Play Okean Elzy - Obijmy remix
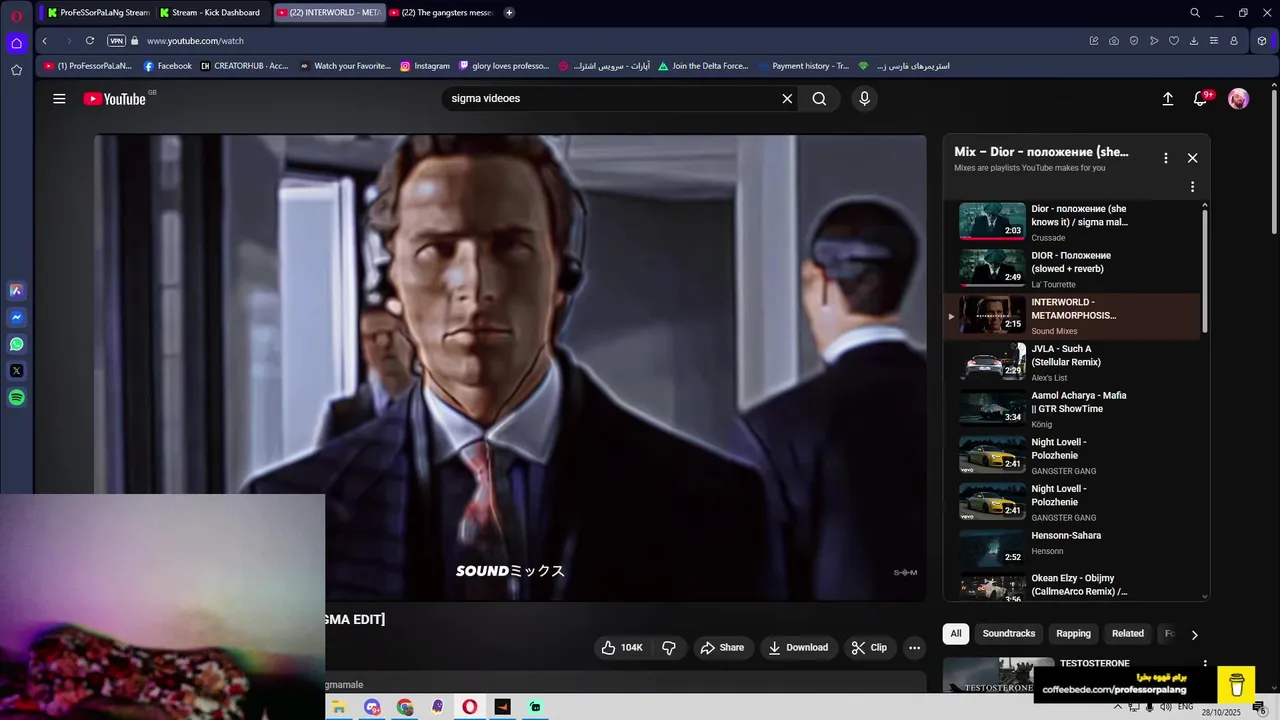This screenshot has height=720, width=1280. click(x=1072, y=587)
